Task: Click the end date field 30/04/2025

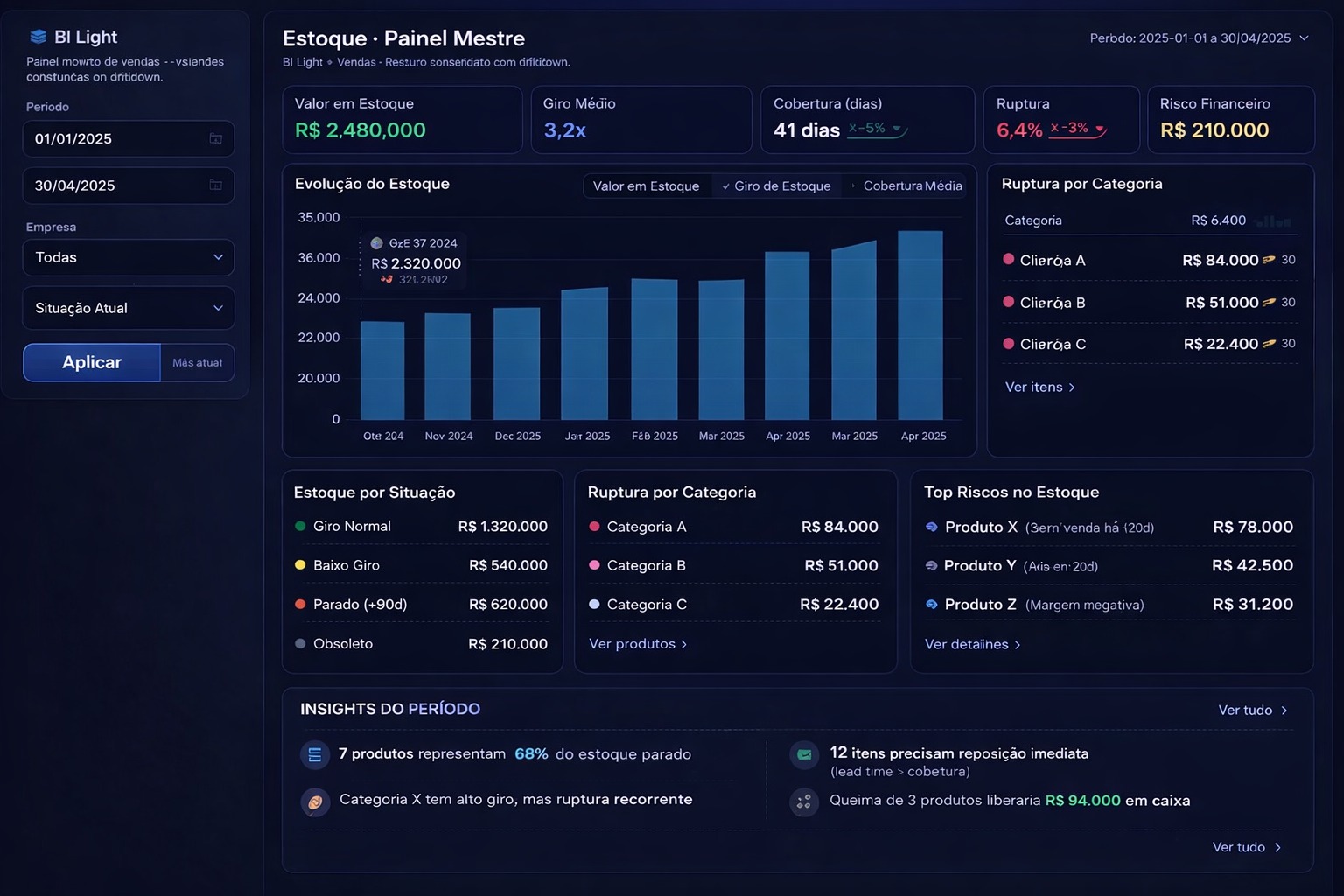Action: point(129,185)
